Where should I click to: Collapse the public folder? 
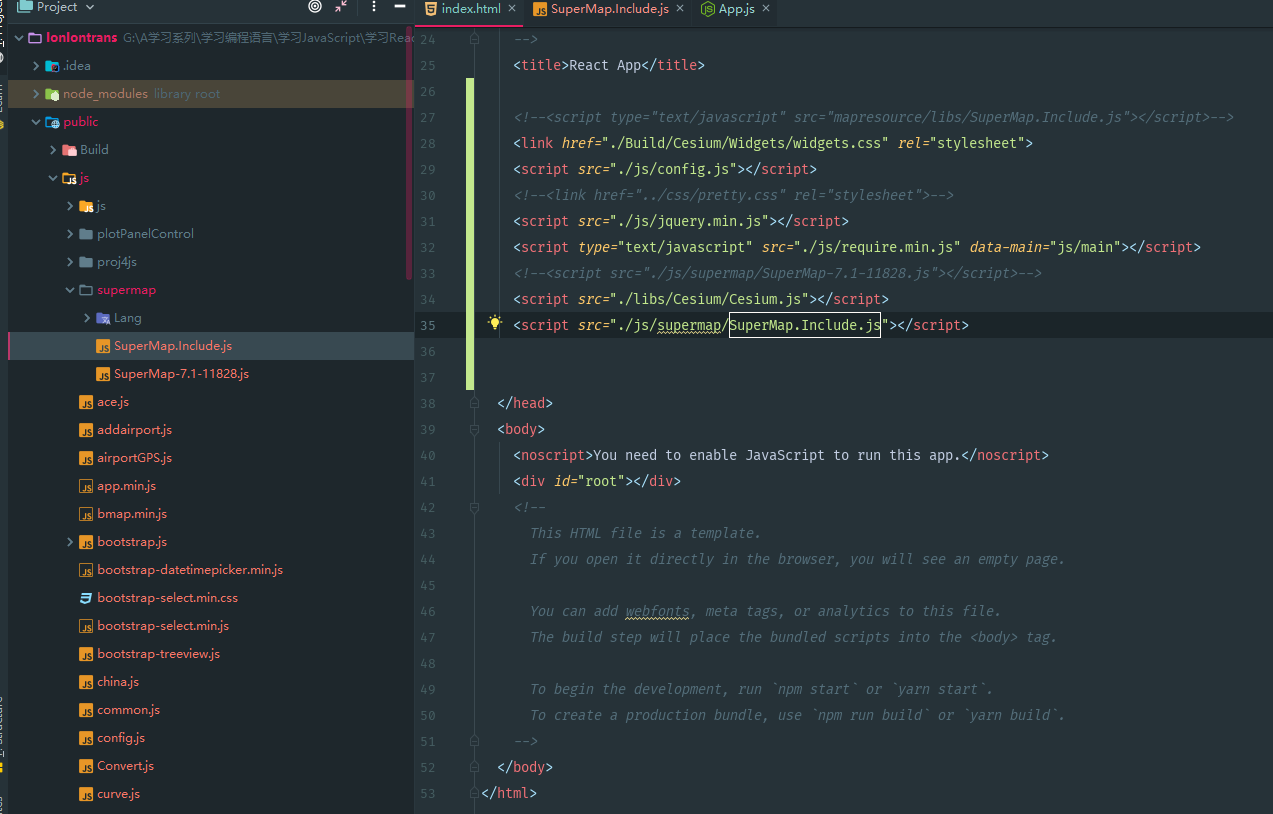tap(36, 122)
